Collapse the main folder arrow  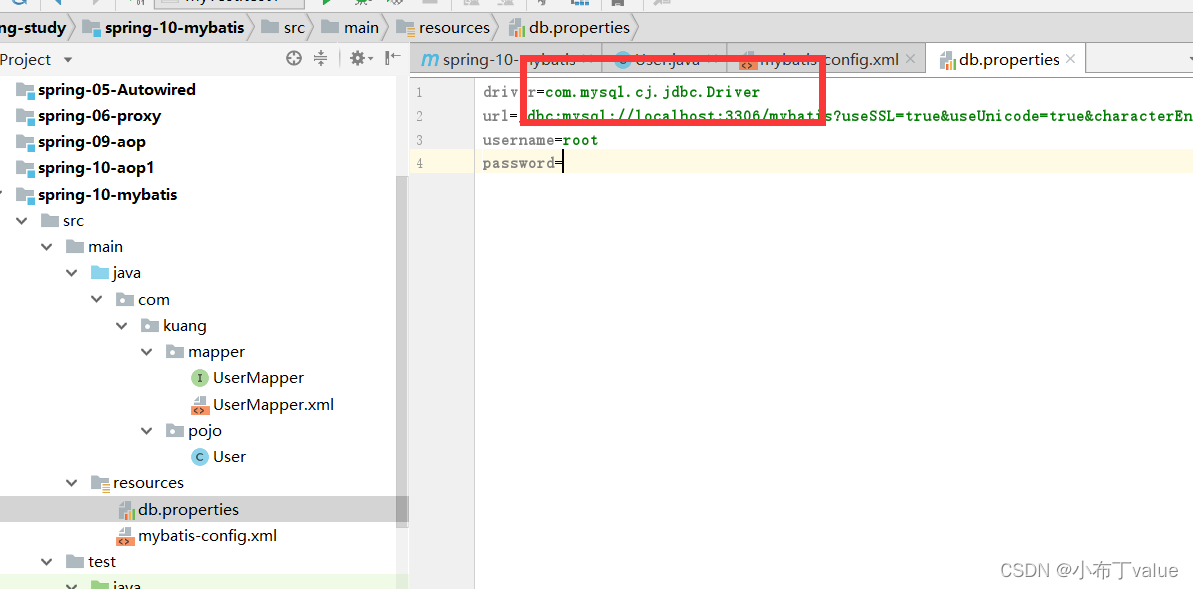(47, 247)
